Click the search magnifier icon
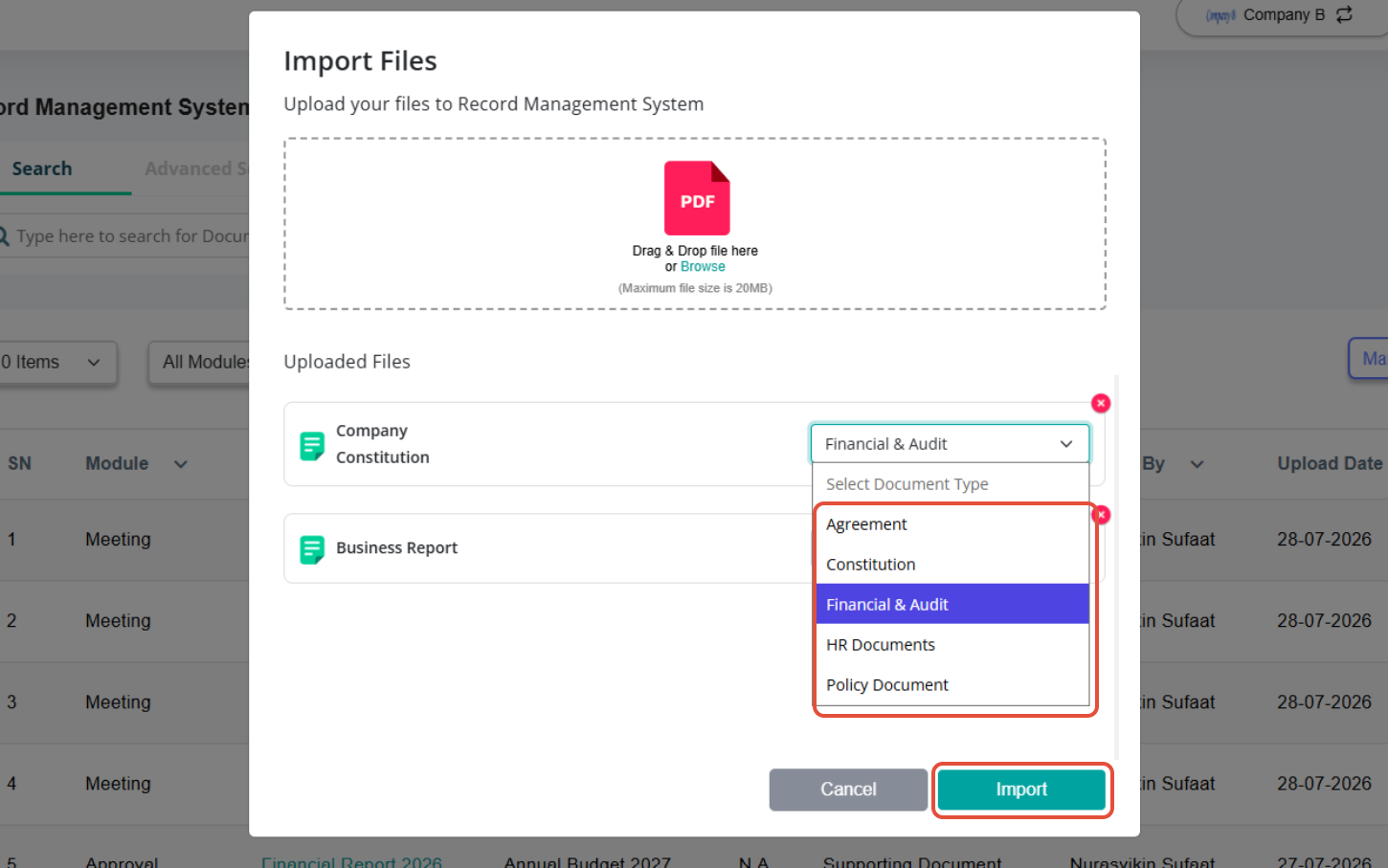The width and height of the screenshot is (1388, 868). point(4,235)
